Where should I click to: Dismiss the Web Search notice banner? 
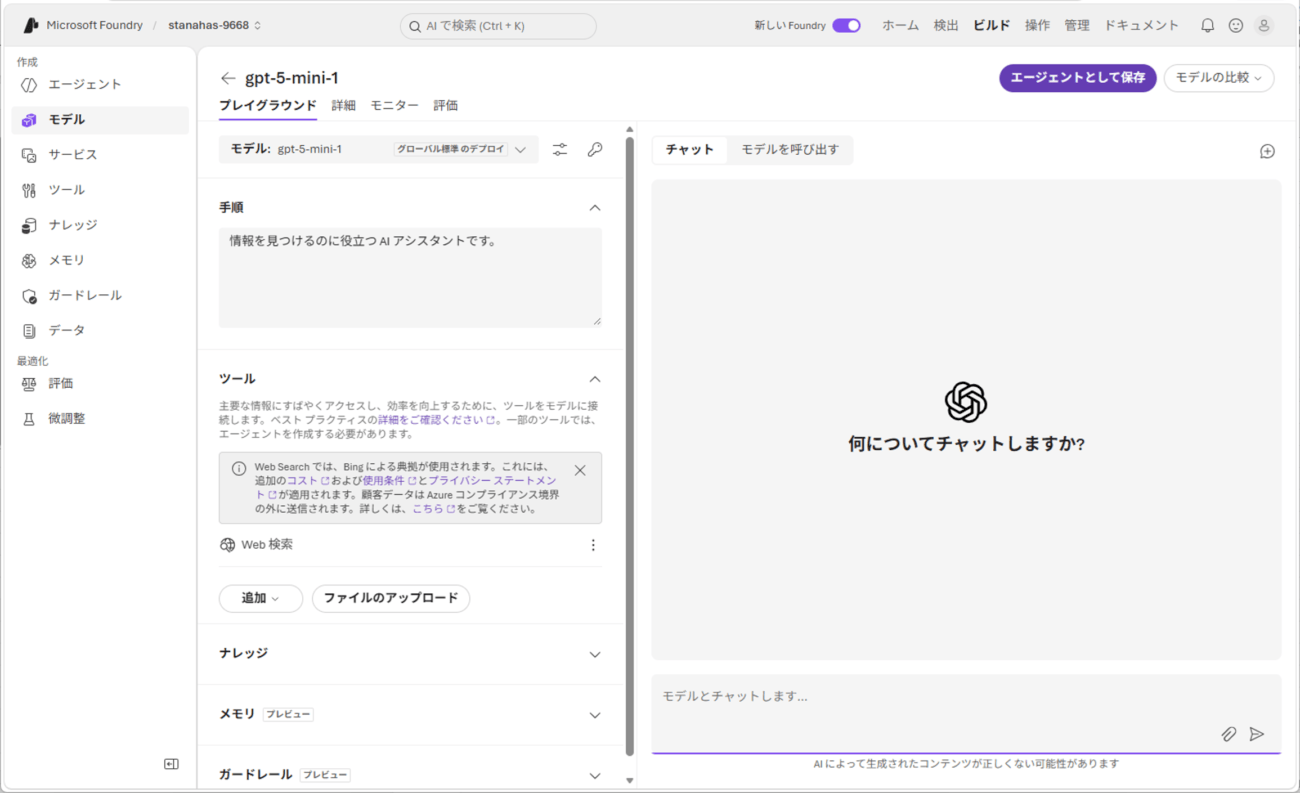click(x=580, y=470)
